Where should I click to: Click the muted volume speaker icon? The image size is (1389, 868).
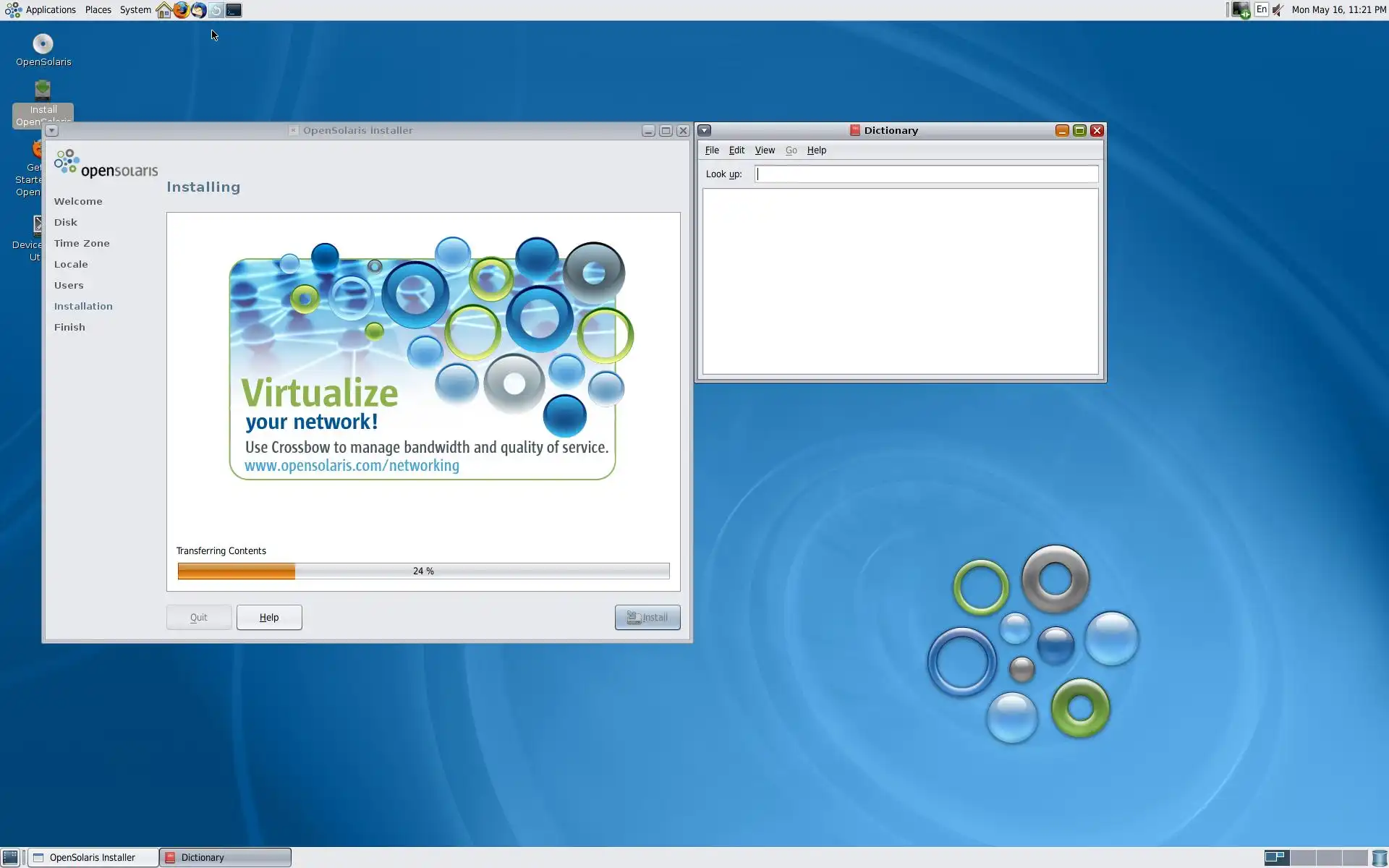click(x=1278, y=10)
